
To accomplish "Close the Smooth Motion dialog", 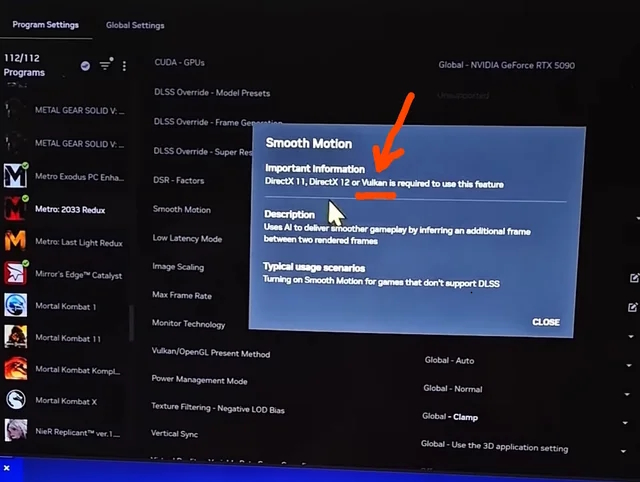I will (546, 322).
